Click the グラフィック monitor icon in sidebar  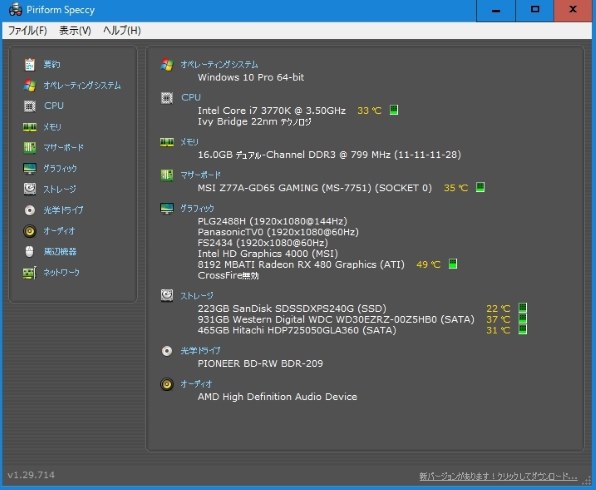coord(30,168)
